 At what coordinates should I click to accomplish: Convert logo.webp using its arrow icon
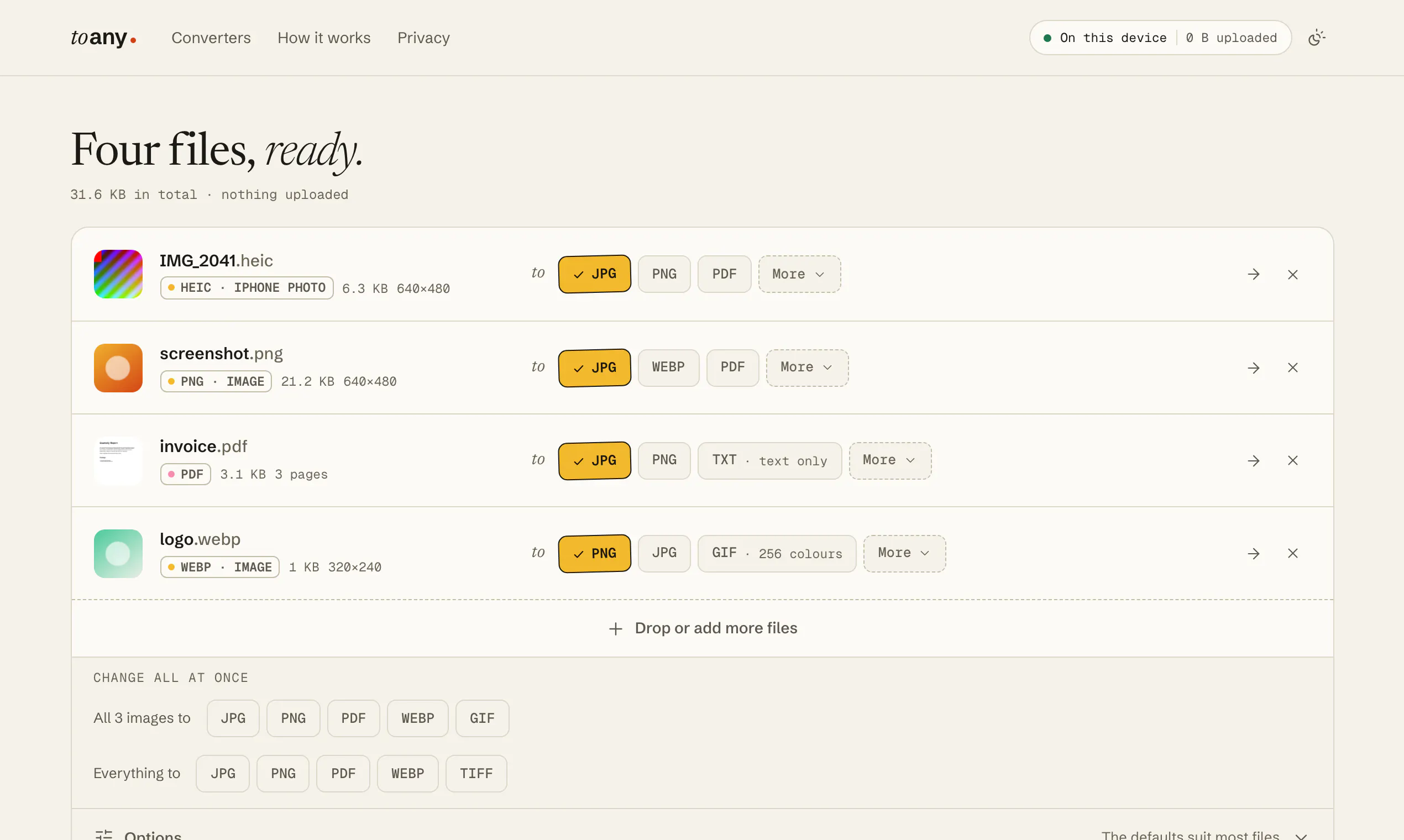tap(1254, 554)
